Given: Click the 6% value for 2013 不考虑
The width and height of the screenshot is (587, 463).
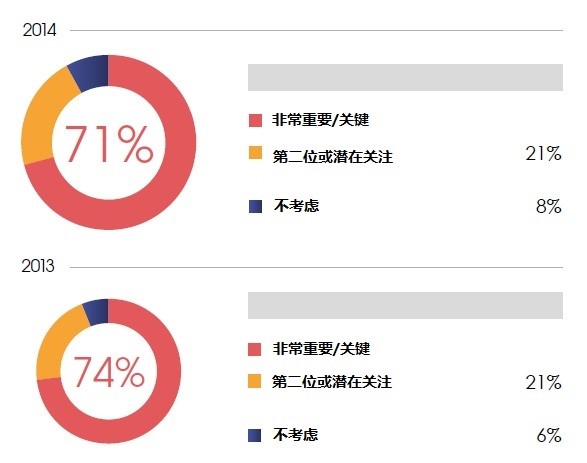Looking at the screenshot, I should [x=549, y=435].
